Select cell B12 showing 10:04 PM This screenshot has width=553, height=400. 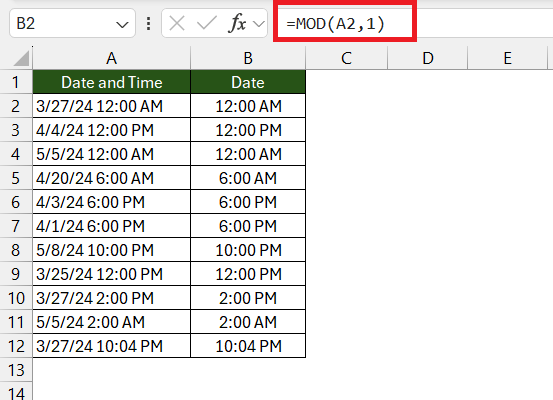(x=248, y=346)
